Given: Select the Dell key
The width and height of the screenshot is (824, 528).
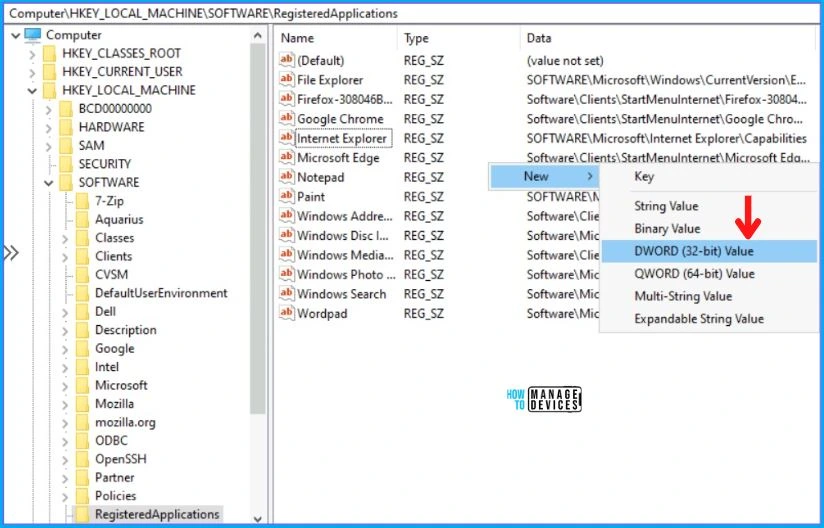Looking at the screenshot, I should [105, 312].
